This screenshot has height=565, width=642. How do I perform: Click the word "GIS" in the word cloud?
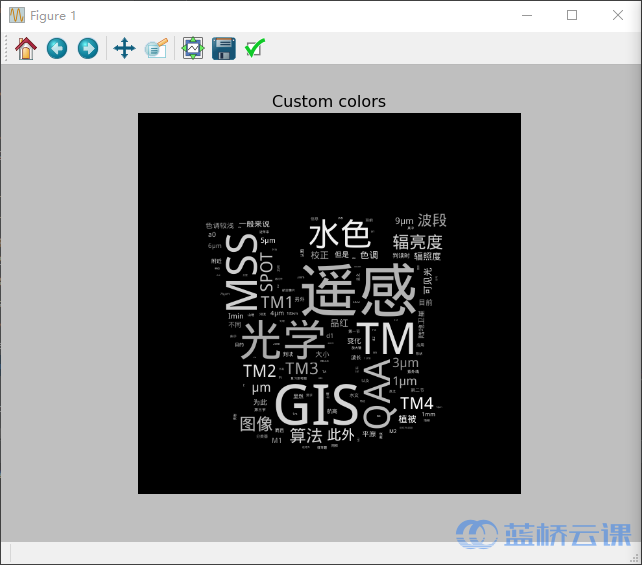point(316,405)
